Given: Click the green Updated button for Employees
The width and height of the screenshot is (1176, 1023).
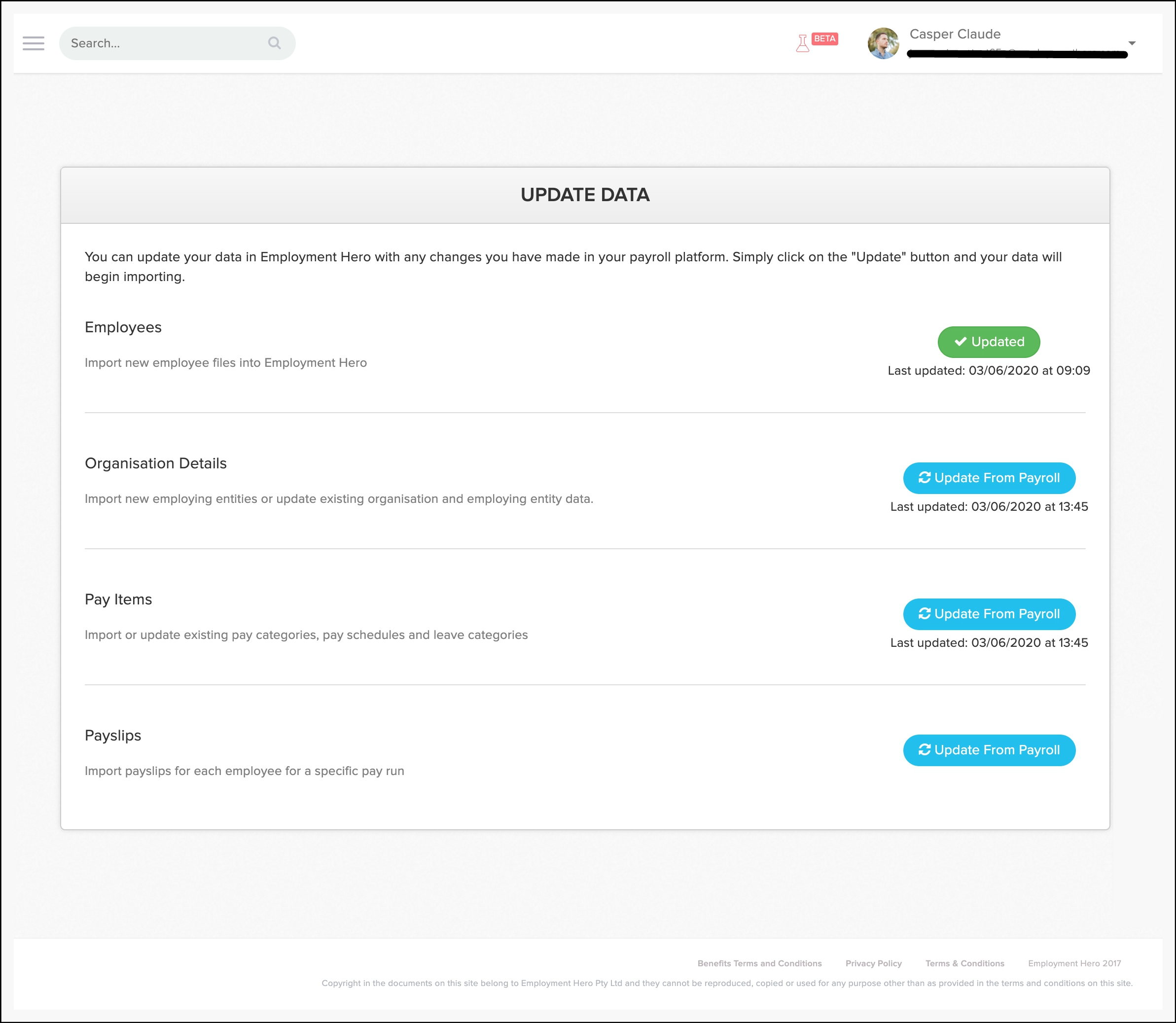Looking at the screenshot, I should click(x=988, y=342).
